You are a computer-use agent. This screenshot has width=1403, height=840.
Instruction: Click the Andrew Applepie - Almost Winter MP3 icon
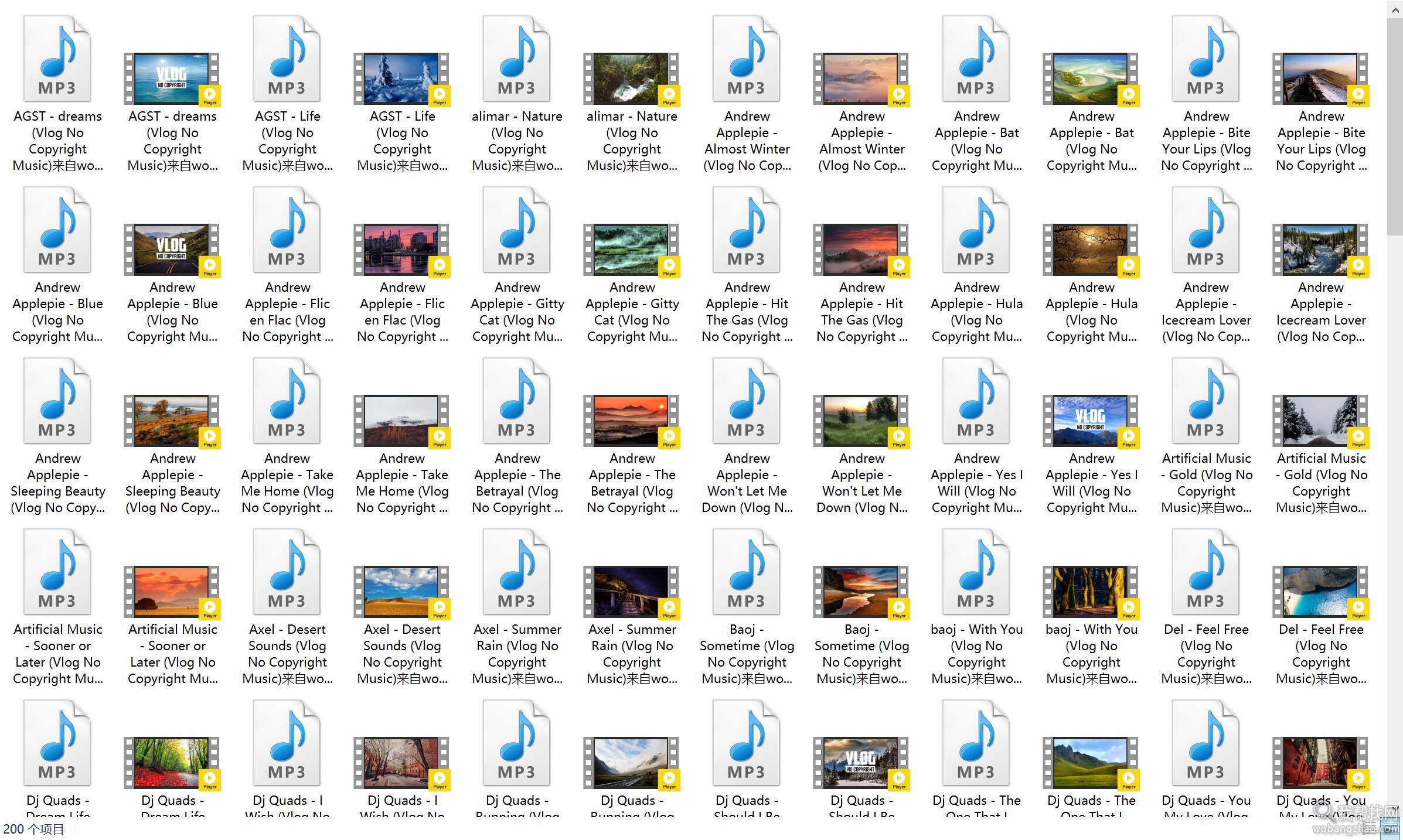746,59
